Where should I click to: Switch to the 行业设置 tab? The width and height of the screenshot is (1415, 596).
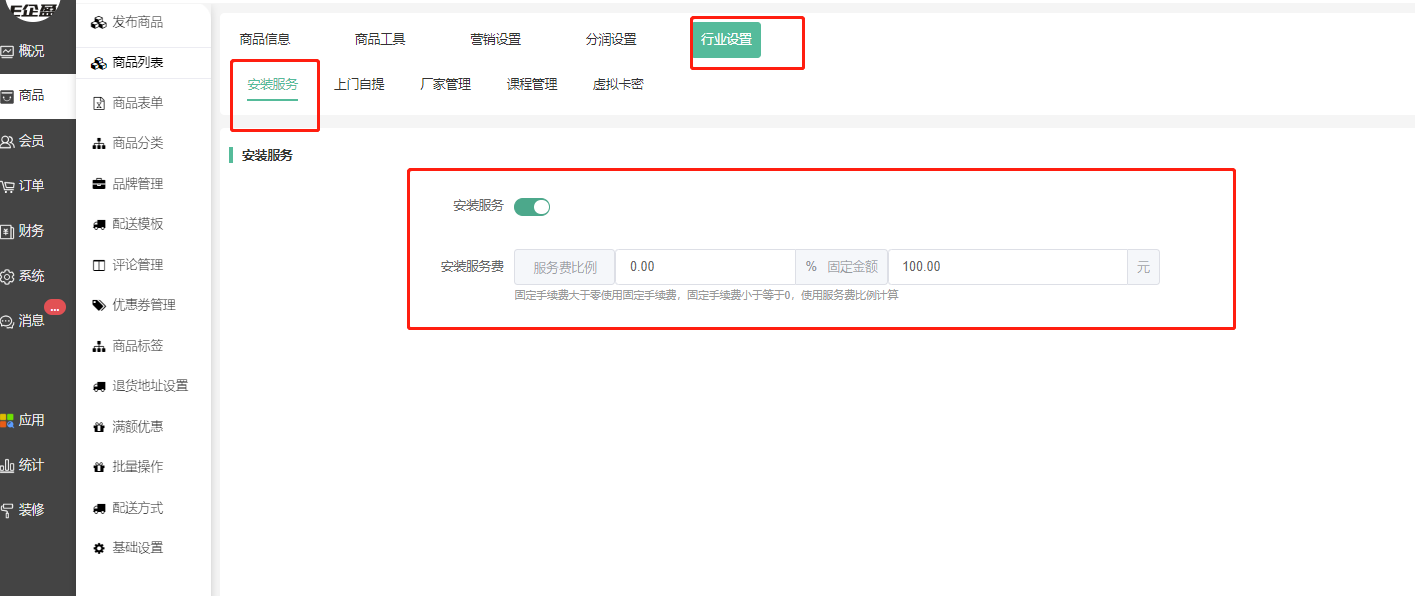coord(725,40)
